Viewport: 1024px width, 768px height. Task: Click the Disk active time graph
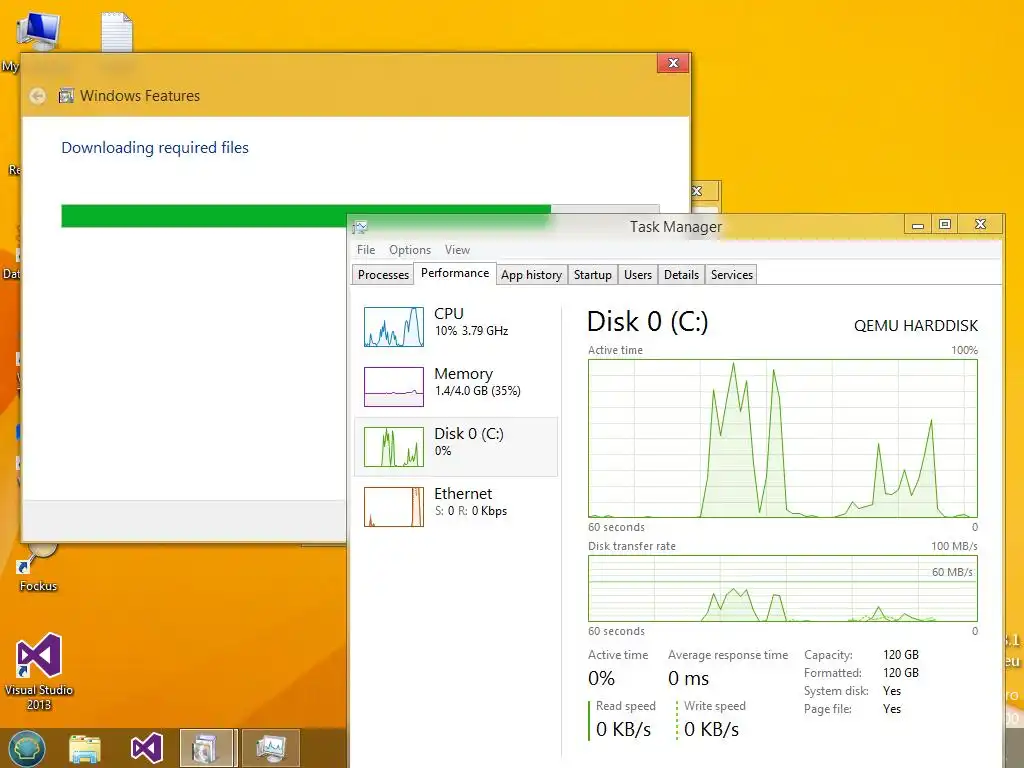point(782,438)
